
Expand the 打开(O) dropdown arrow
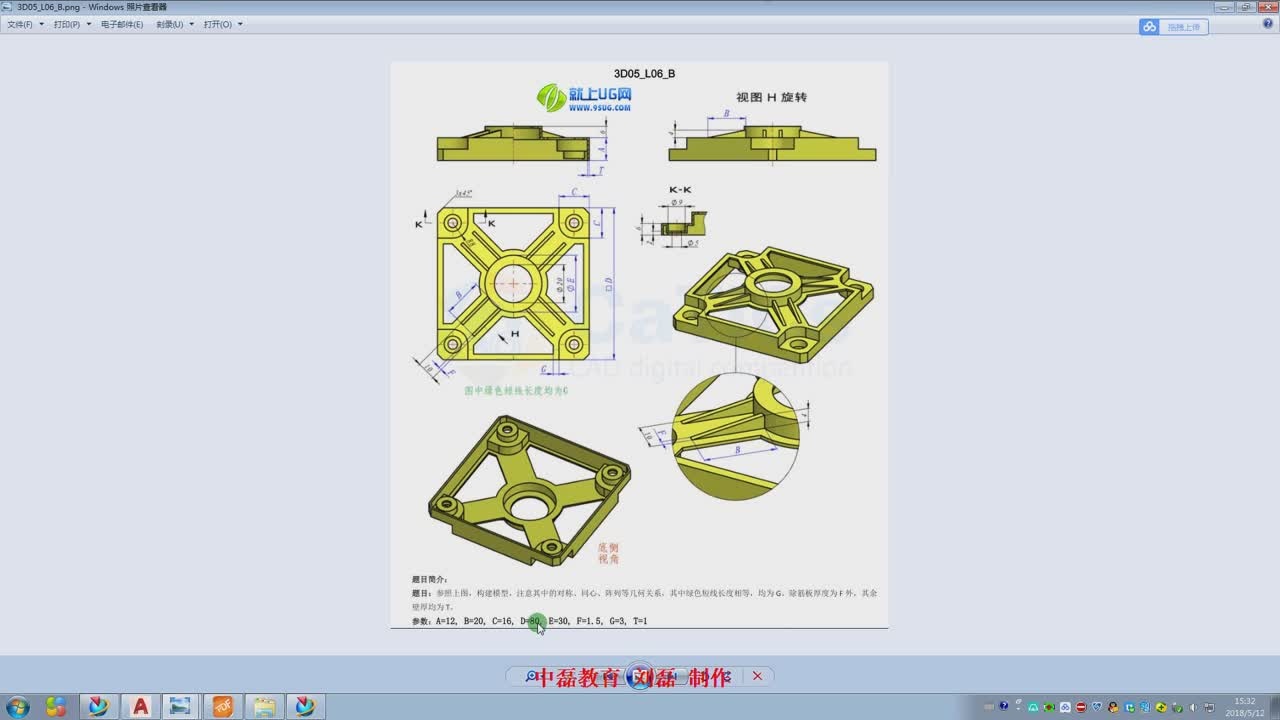tap(239, 24)
